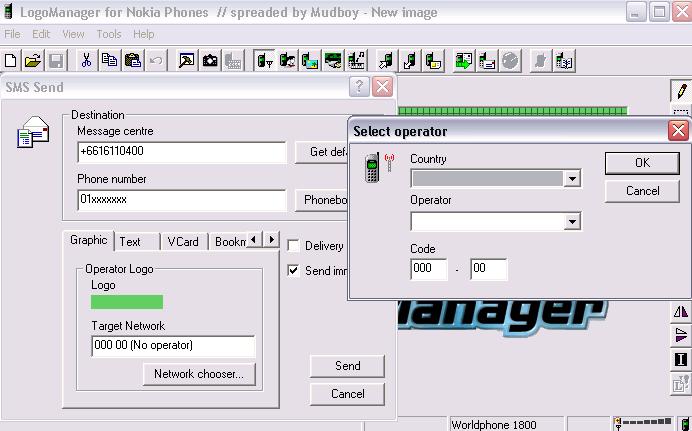Click the camera screenshot icon

[x=210, y=60]
